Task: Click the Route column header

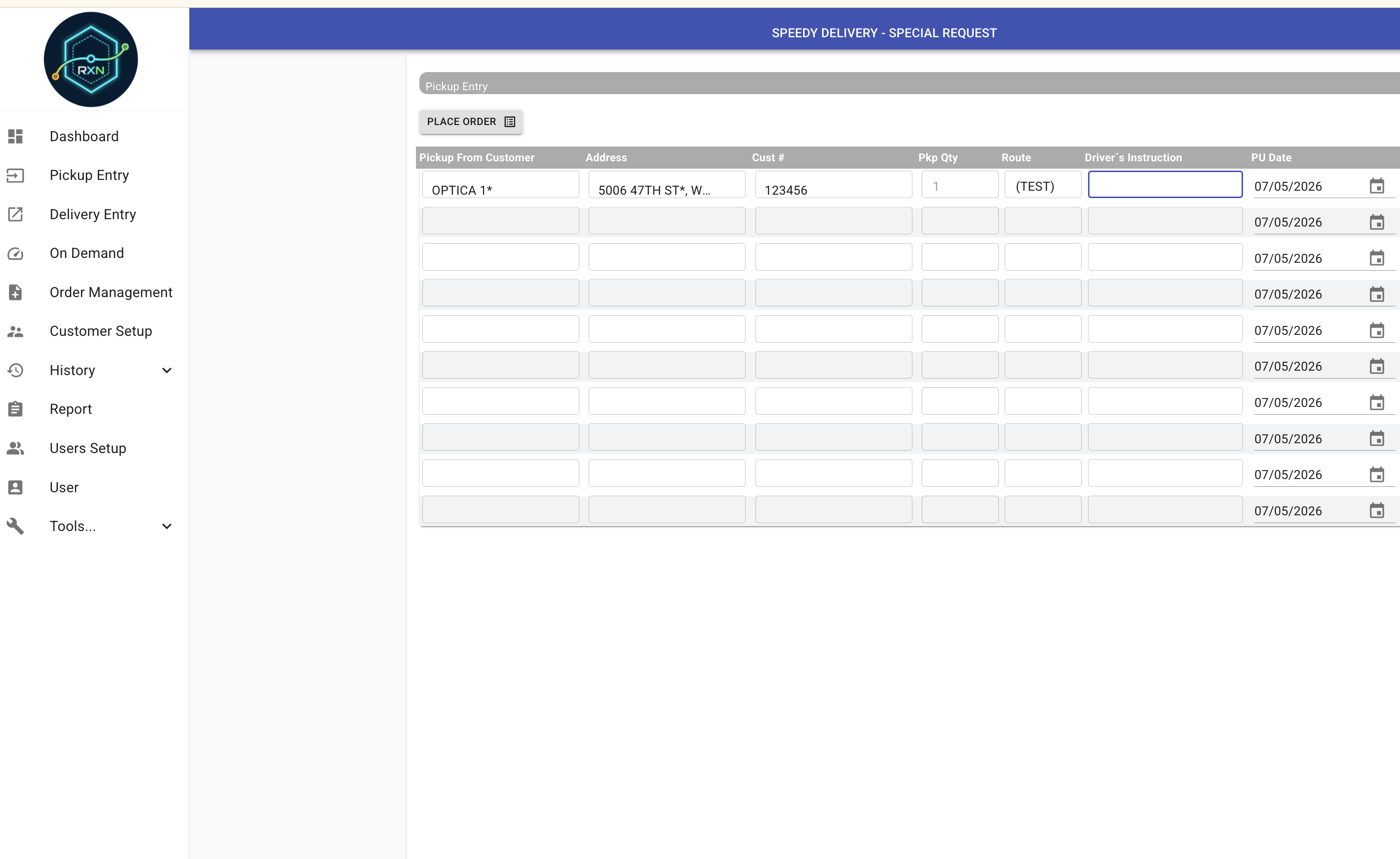Action: point(1016,157)
